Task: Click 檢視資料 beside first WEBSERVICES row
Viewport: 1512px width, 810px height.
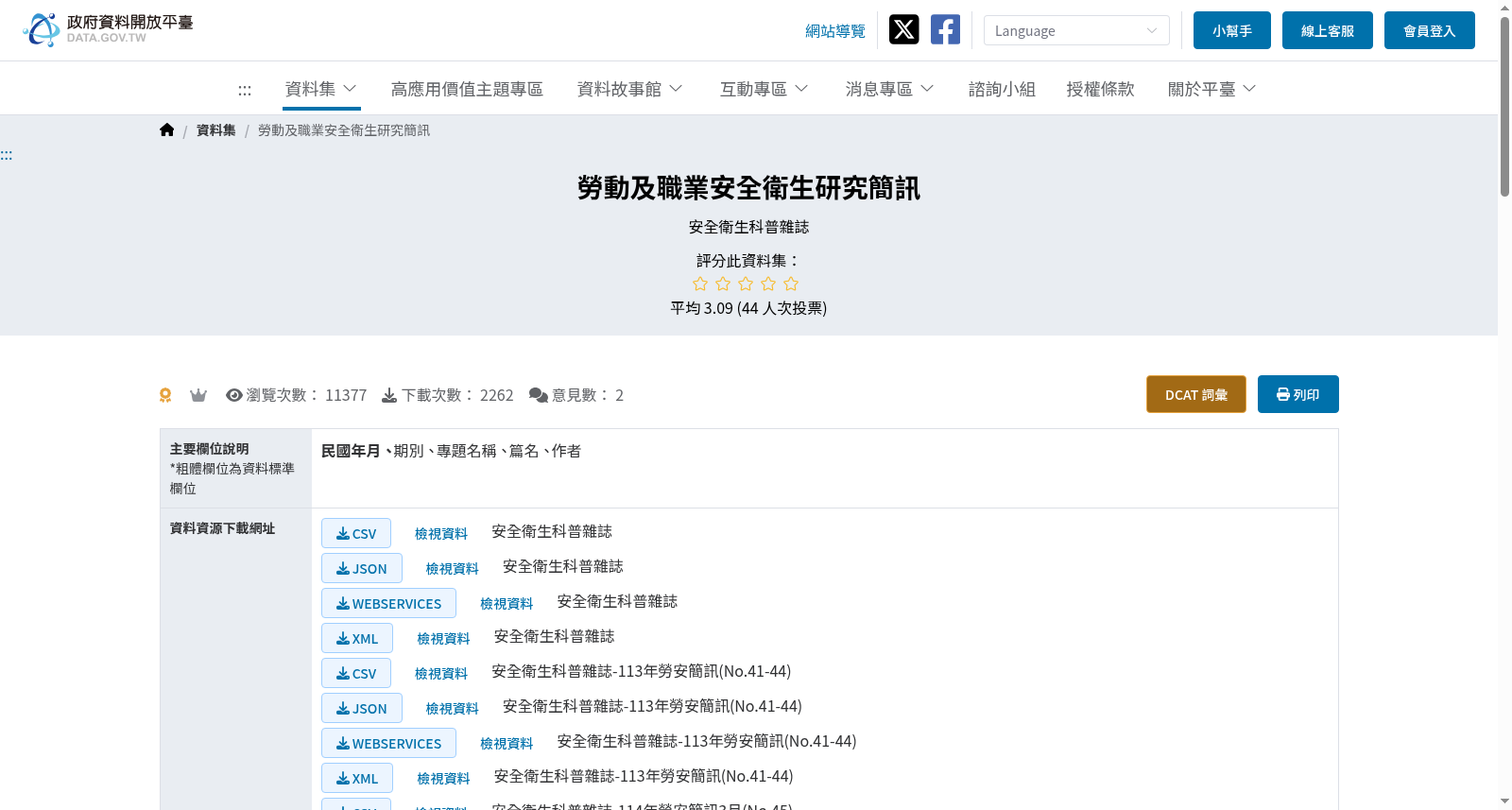Action: pos(507,604)
